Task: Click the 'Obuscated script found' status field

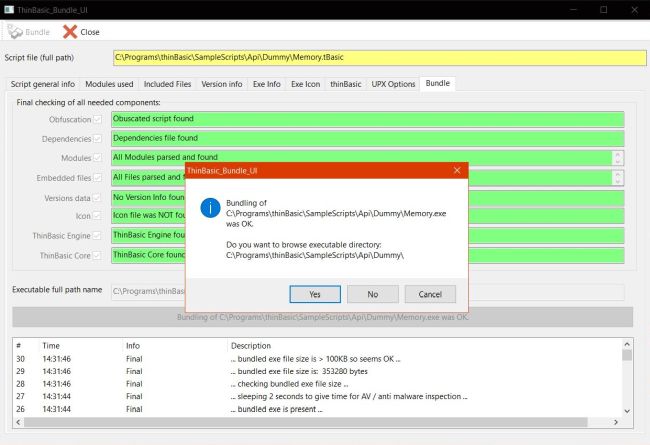Action: [368, 119]
